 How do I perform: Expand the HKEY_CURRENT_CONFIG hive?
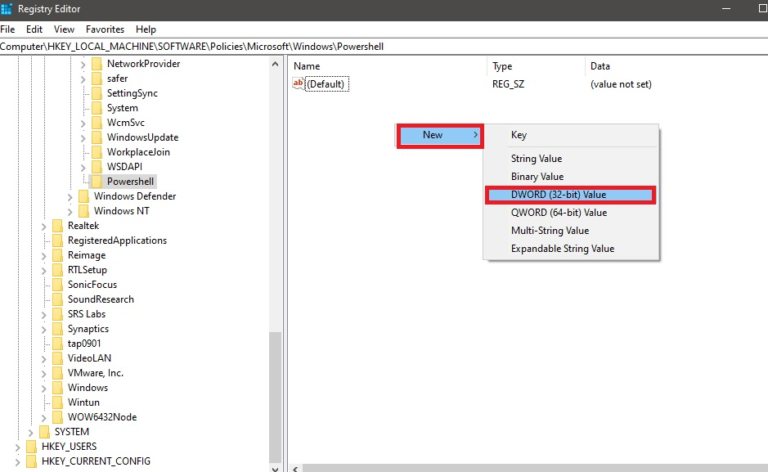point(18,461)
